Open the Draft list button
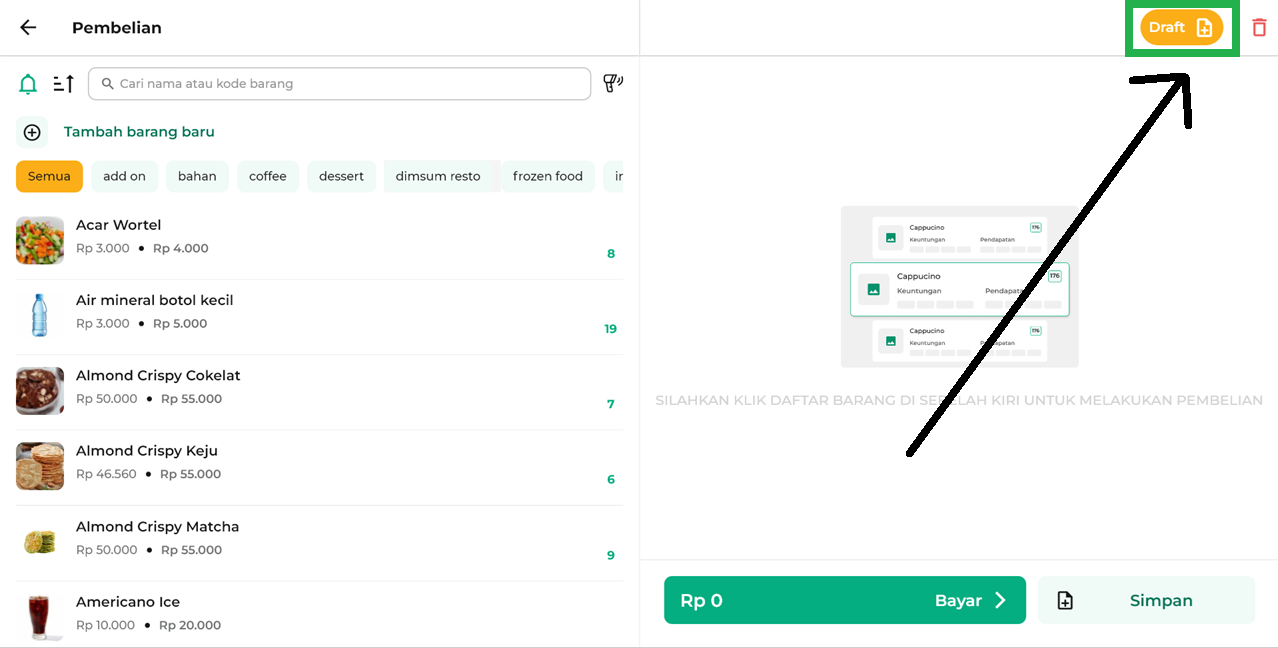Screen dimensions: 1278x648 pyautogui.click(x=1181, y=28)
